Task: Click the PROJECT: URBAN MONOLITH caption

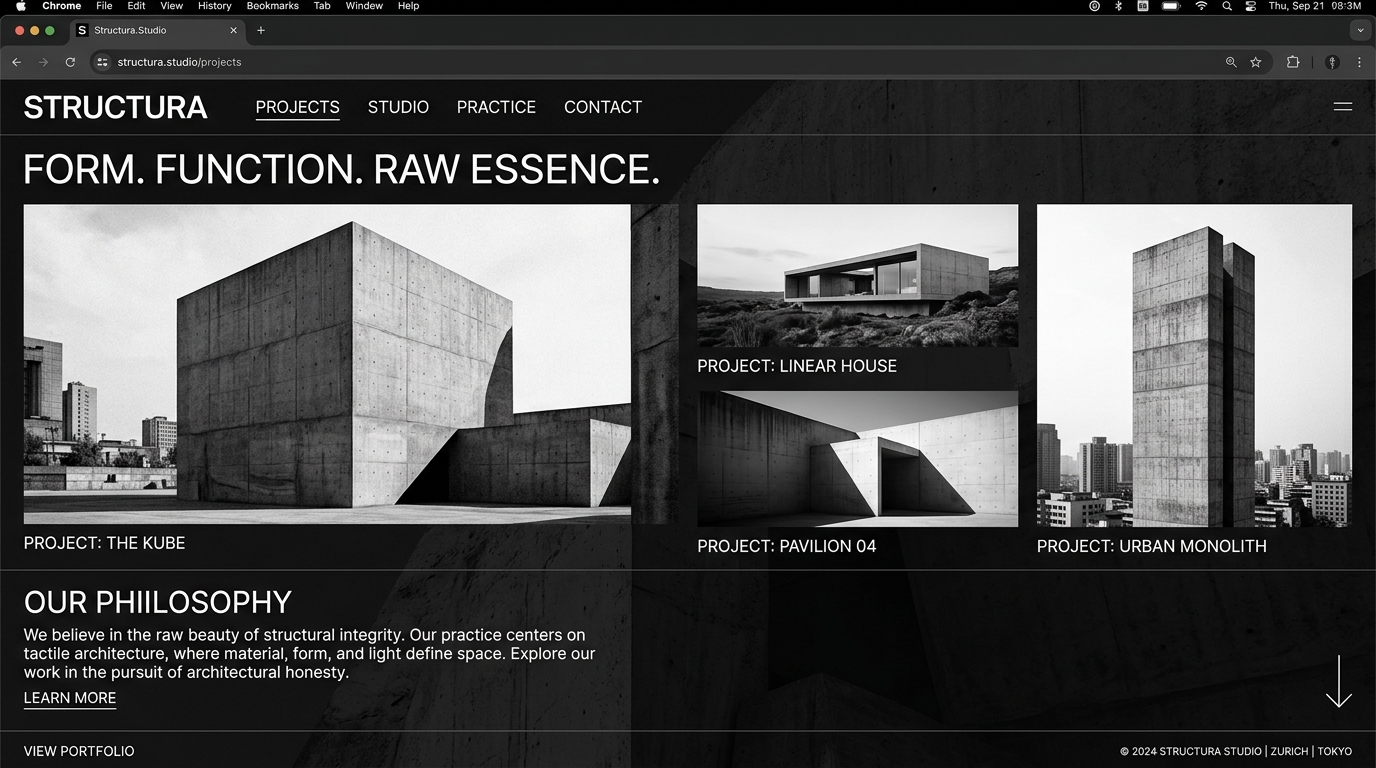Action: tap(1152, 546)
